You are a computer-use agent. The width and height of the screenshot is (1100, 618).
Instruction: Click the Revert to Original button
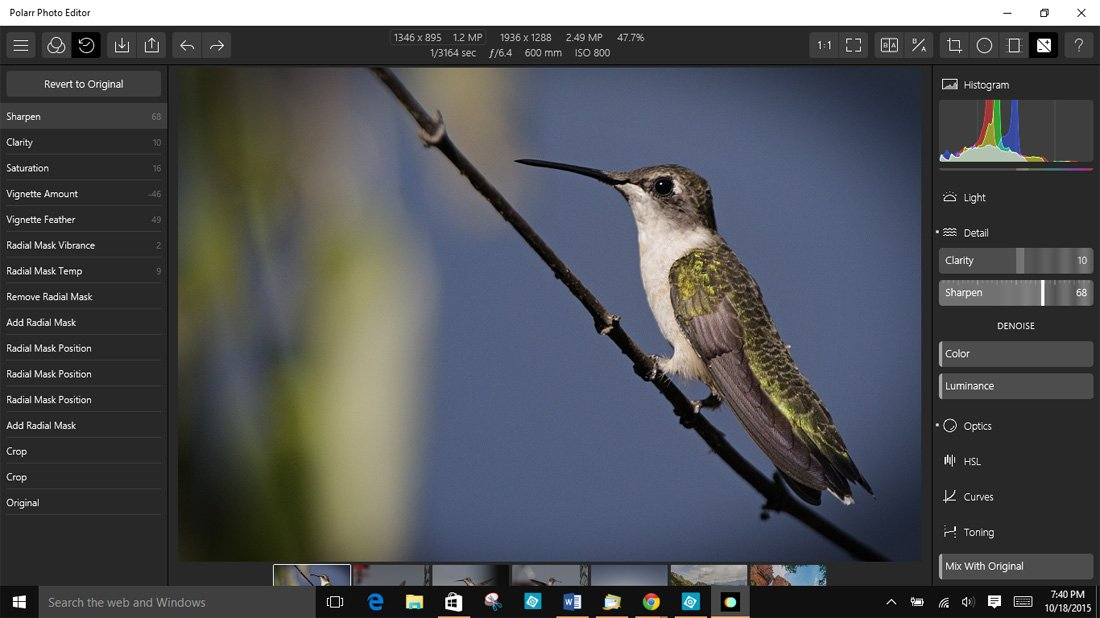[x=83, y=83]
